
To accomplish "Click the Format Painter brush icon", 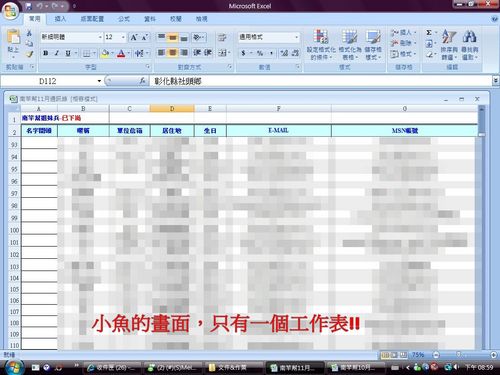I will tap(29, 54).
